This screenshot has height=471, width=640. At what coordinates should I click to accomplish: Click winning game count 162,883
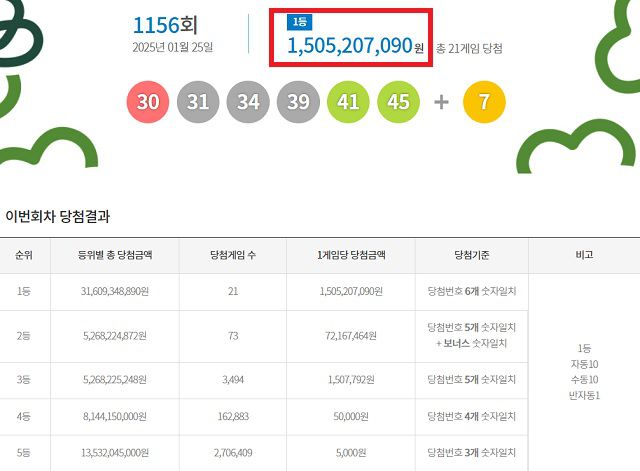click(233, 416)
